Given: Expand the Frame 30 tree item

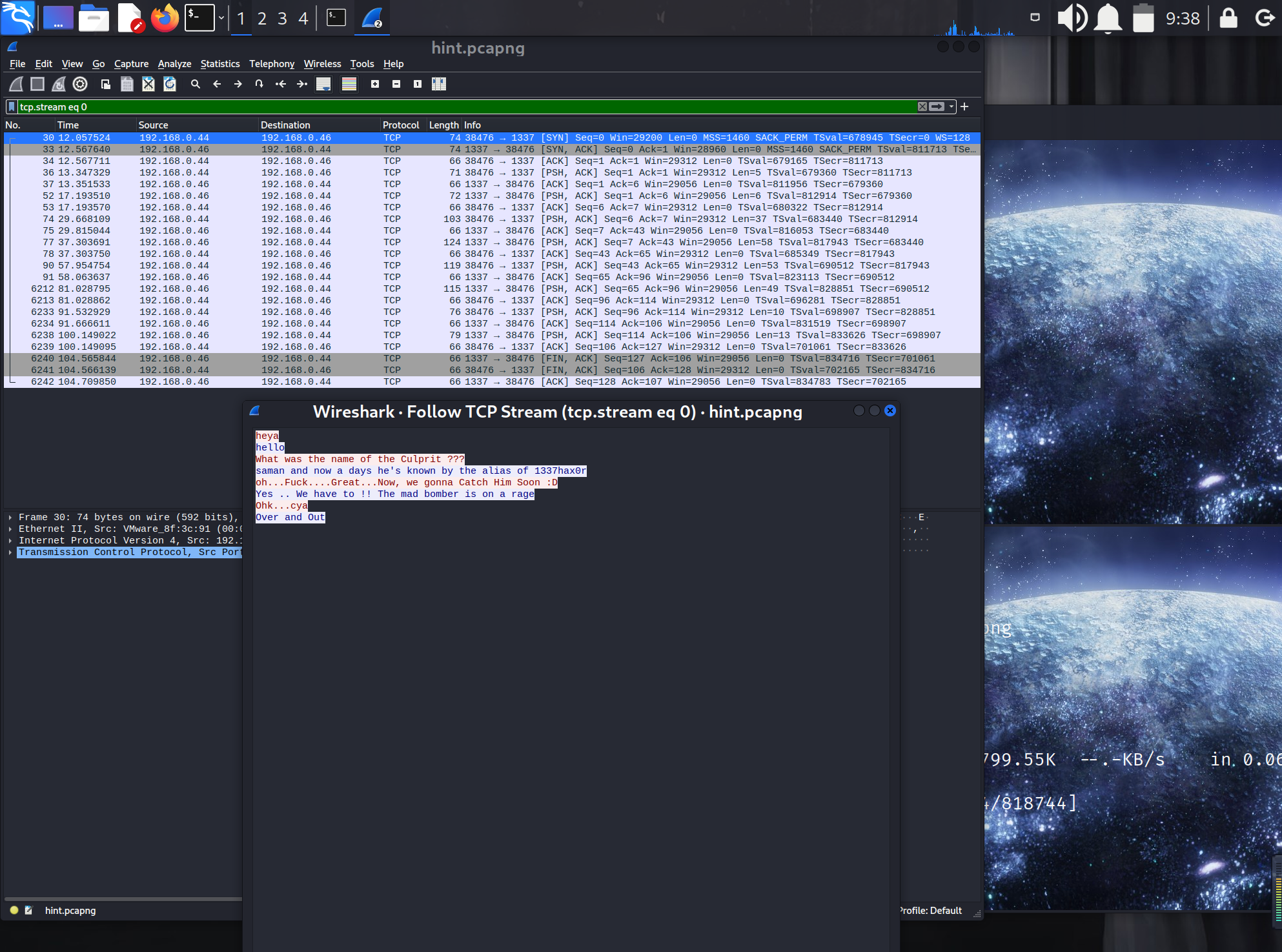Looking at the screenshot, I should click(x=10, y=518).
